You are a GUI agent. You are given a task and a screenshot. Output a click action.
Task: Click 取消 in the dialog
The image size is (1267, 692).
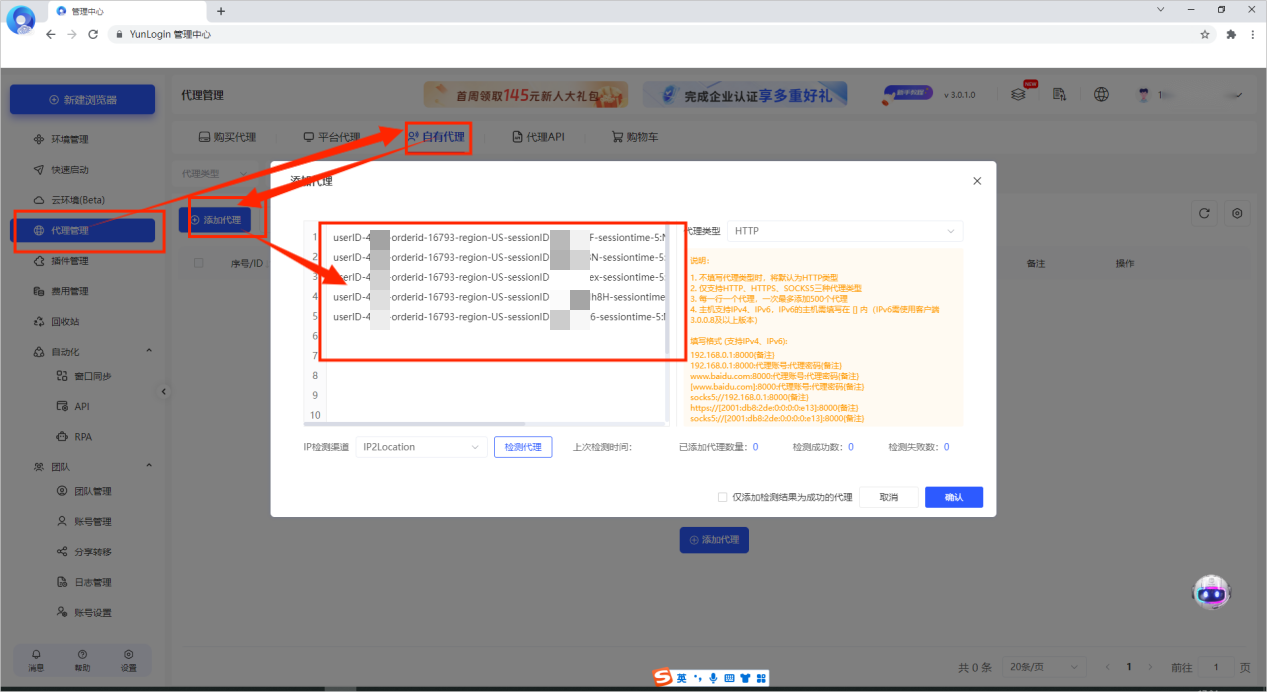888,497
